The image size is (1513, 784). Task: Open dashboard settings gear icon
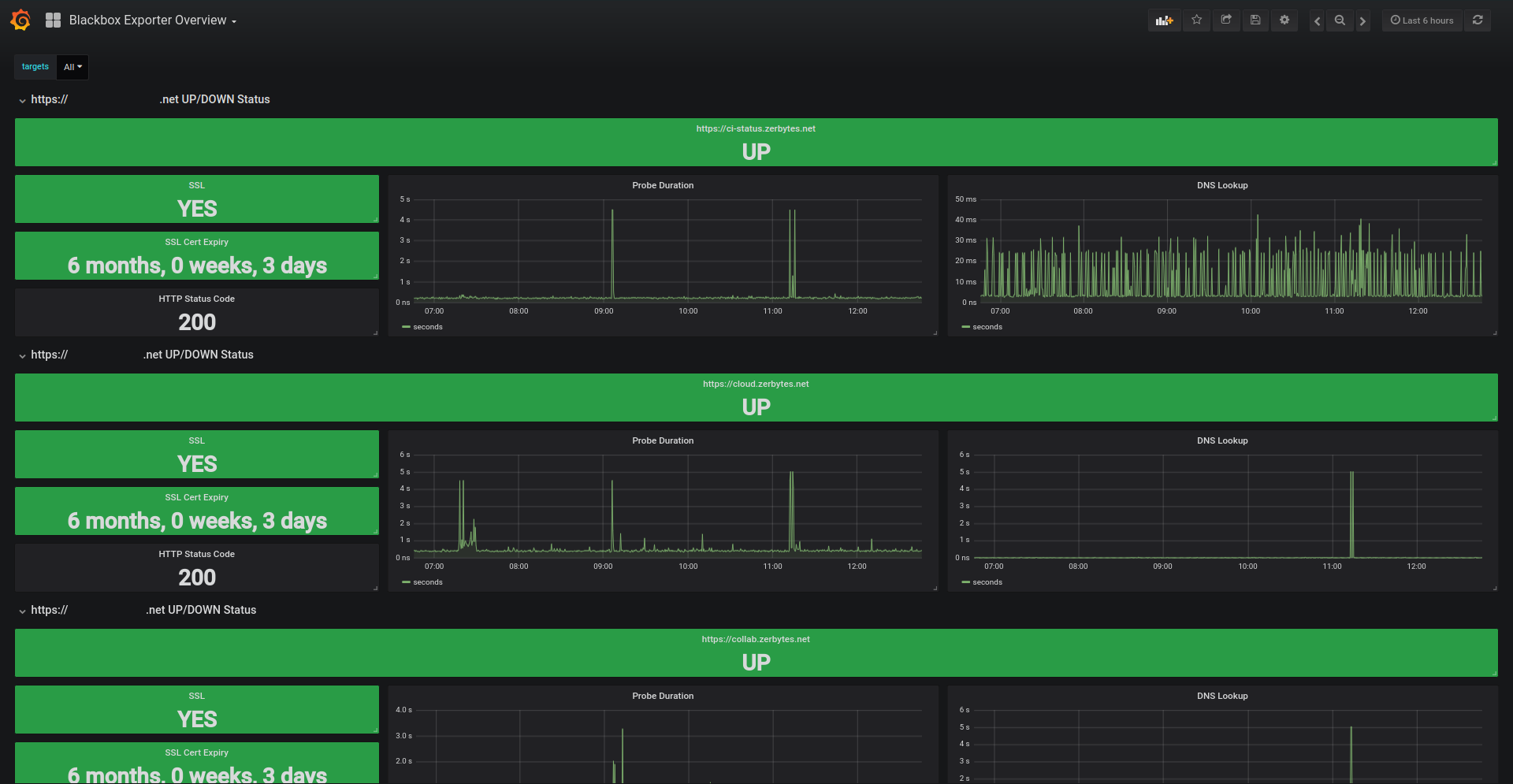(1284, 20)
